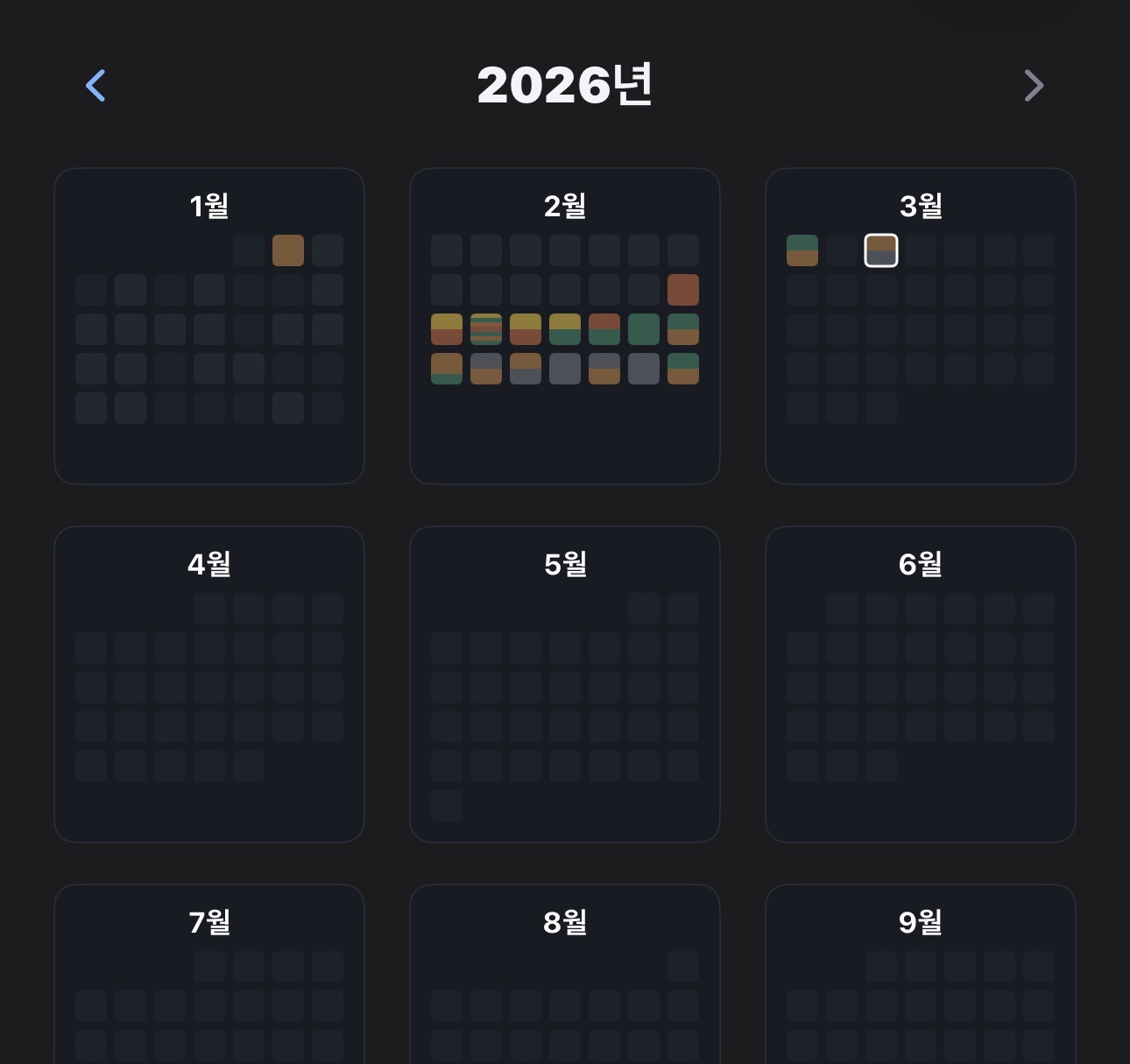Select the solid red-brown February 14 cell
Screen dimensions: 1130x1064
[x=683, y=290]
